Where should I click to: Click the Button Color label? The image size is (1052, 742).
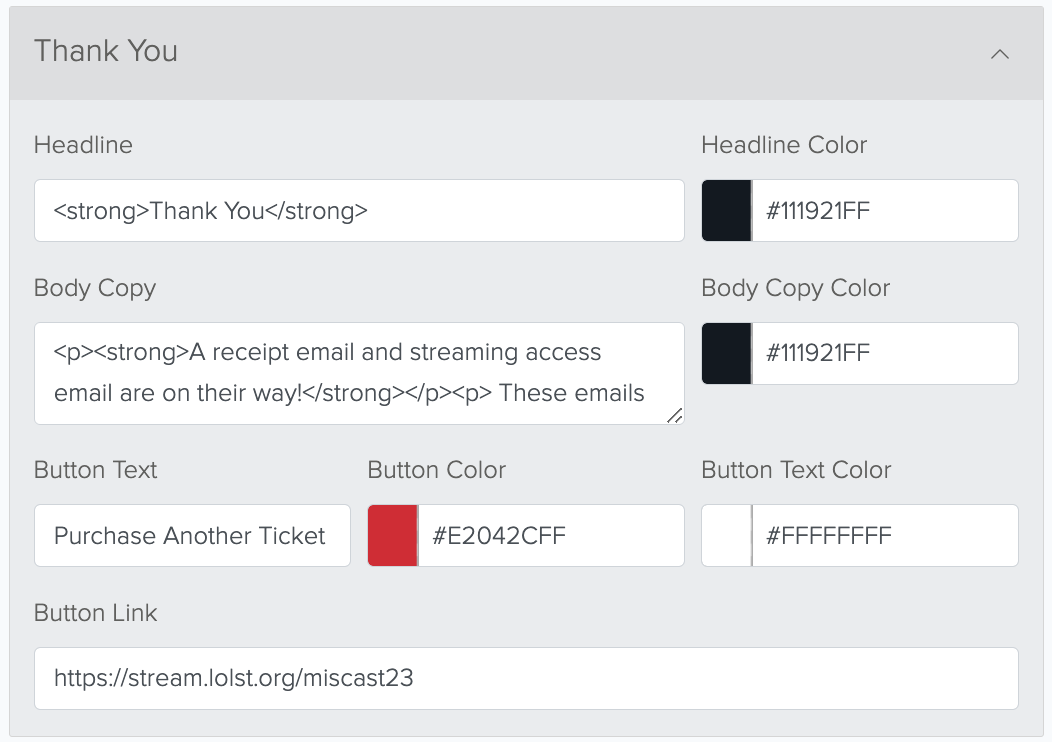click(437, 470)
